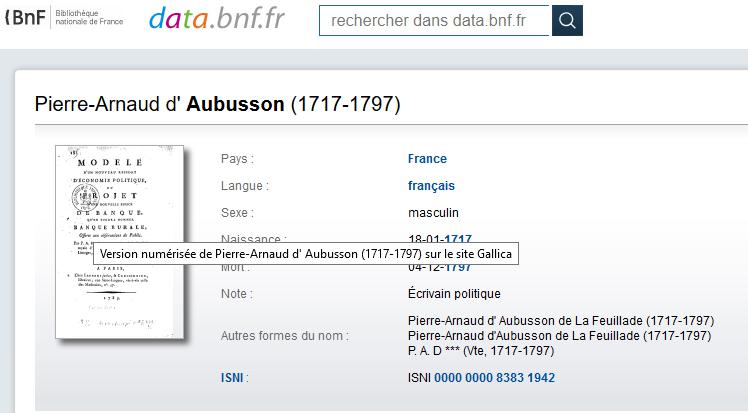This screenshot has width=748, height=413.
Task: Click the Pierre-Arnaud d' Aubusson page title
Action: coord(218,104)
